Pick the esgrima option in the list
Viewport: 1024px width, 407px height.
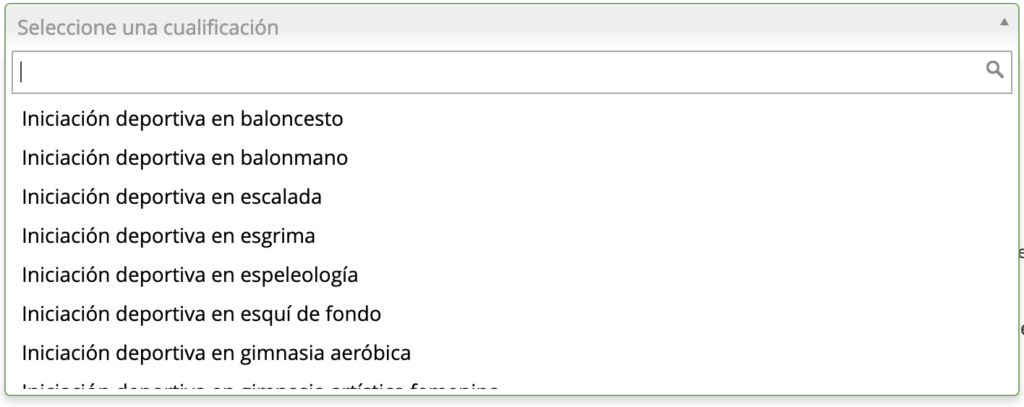click(x=169, y=235)
